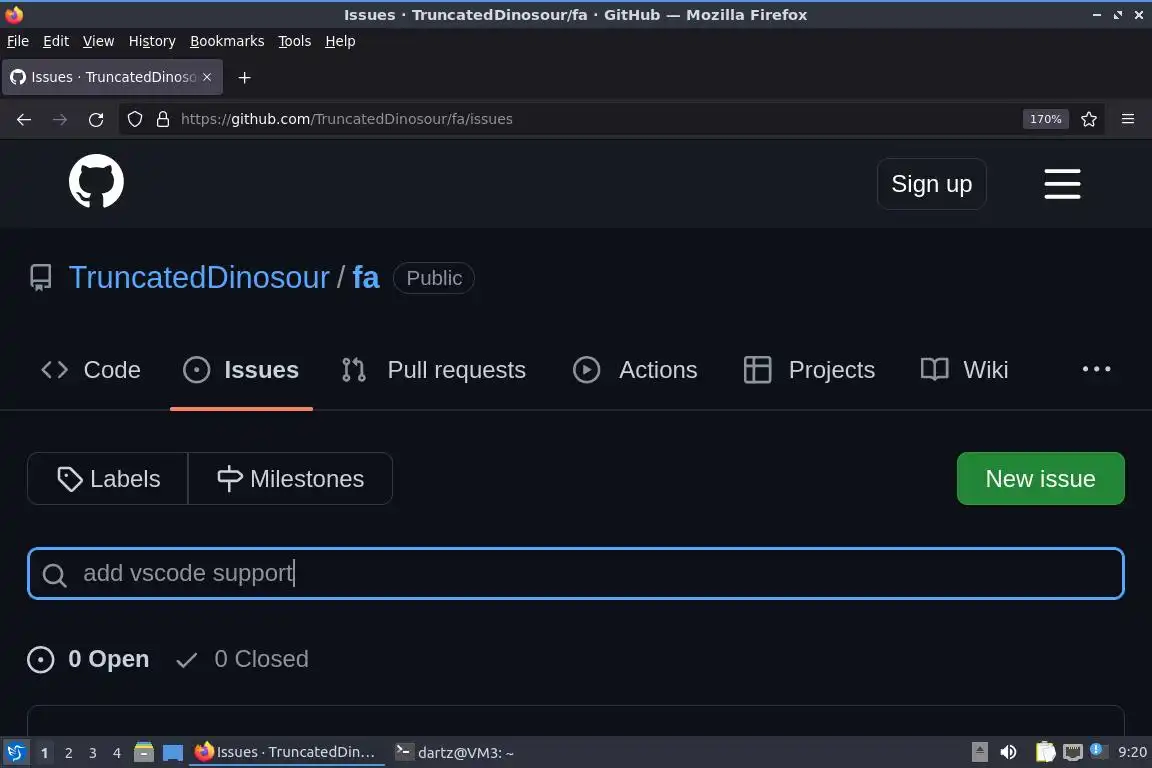Open the View menu

pyautogui.click(x=98, y=41)
